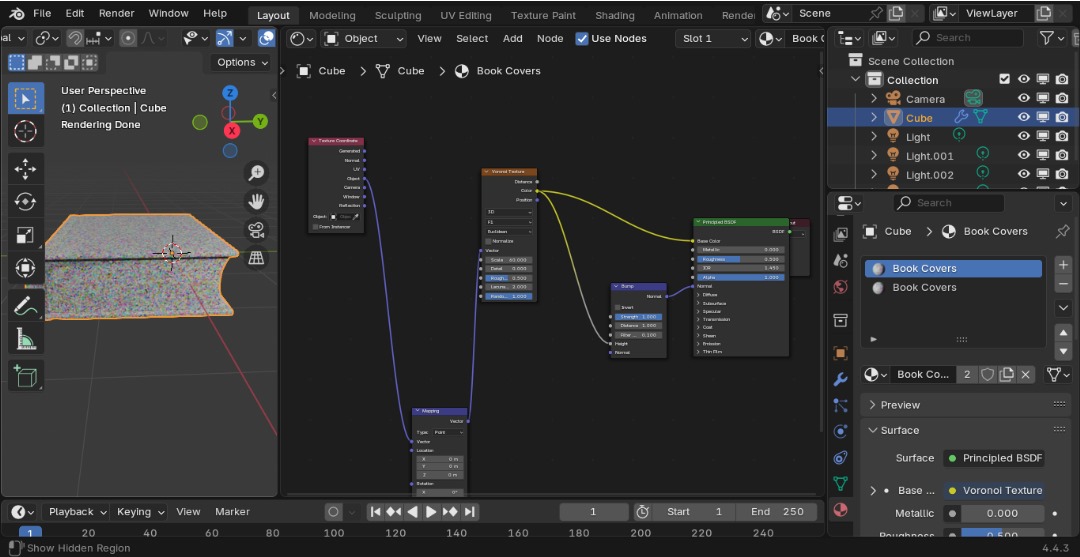Disable Cube in renders via camera icon
This screenshot has width=1080, height=557.
(1063, 118)
